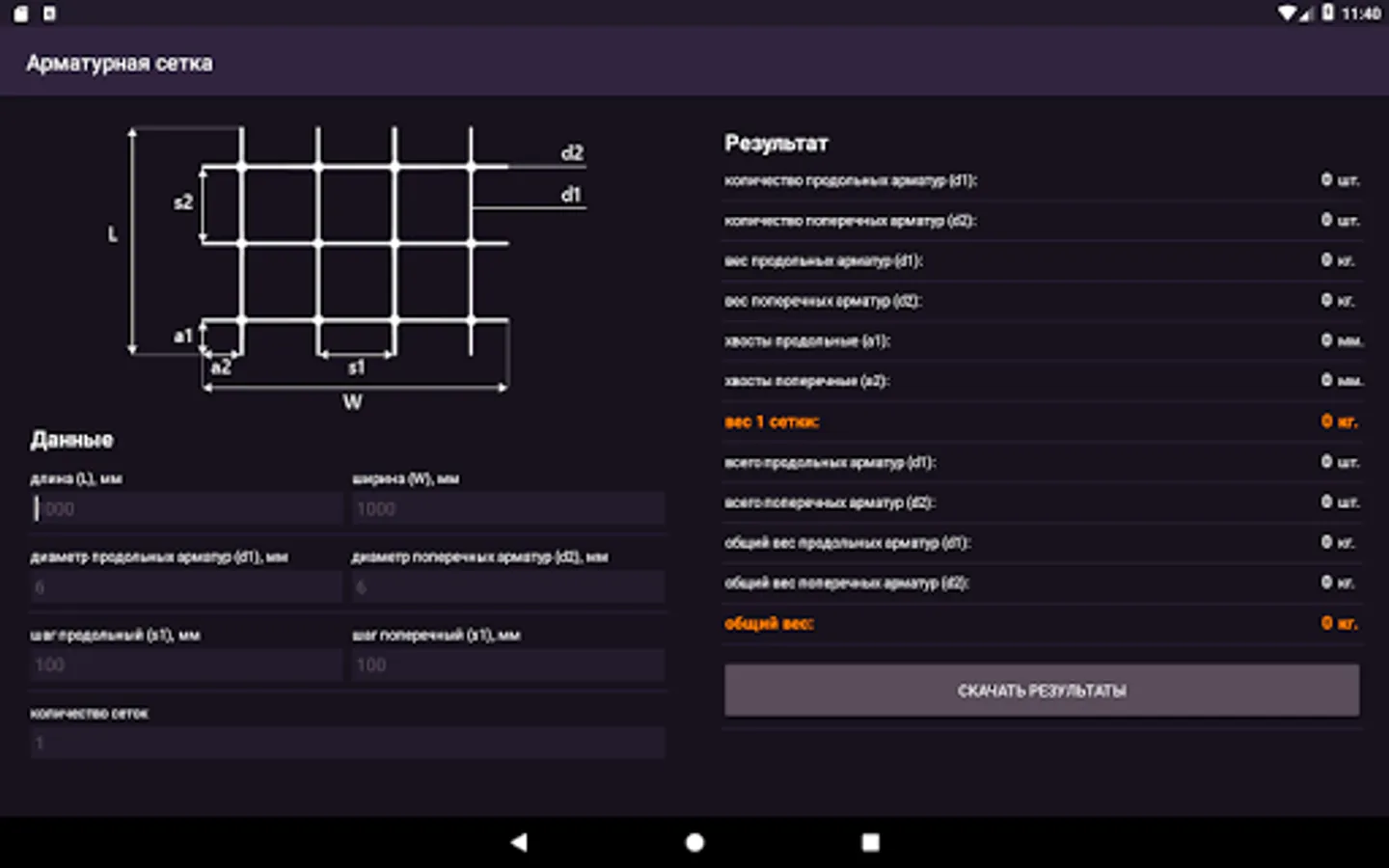Click the rebar mesh diagram image

(347, 268)
